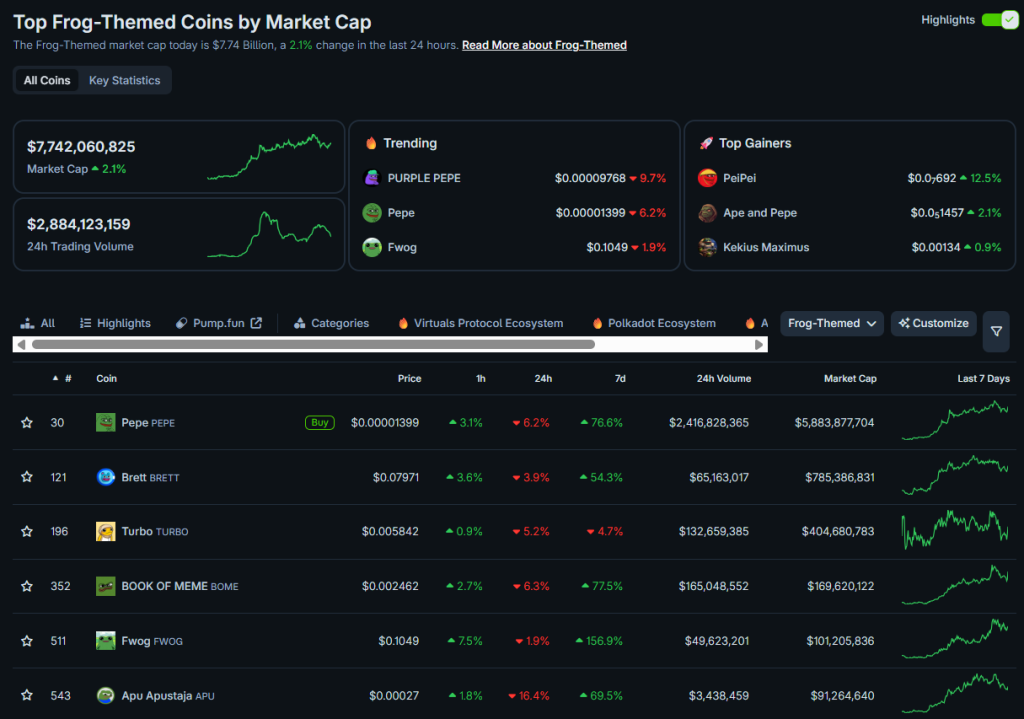
Task: Click the Fwog logo in table
Action: [105, 641]
